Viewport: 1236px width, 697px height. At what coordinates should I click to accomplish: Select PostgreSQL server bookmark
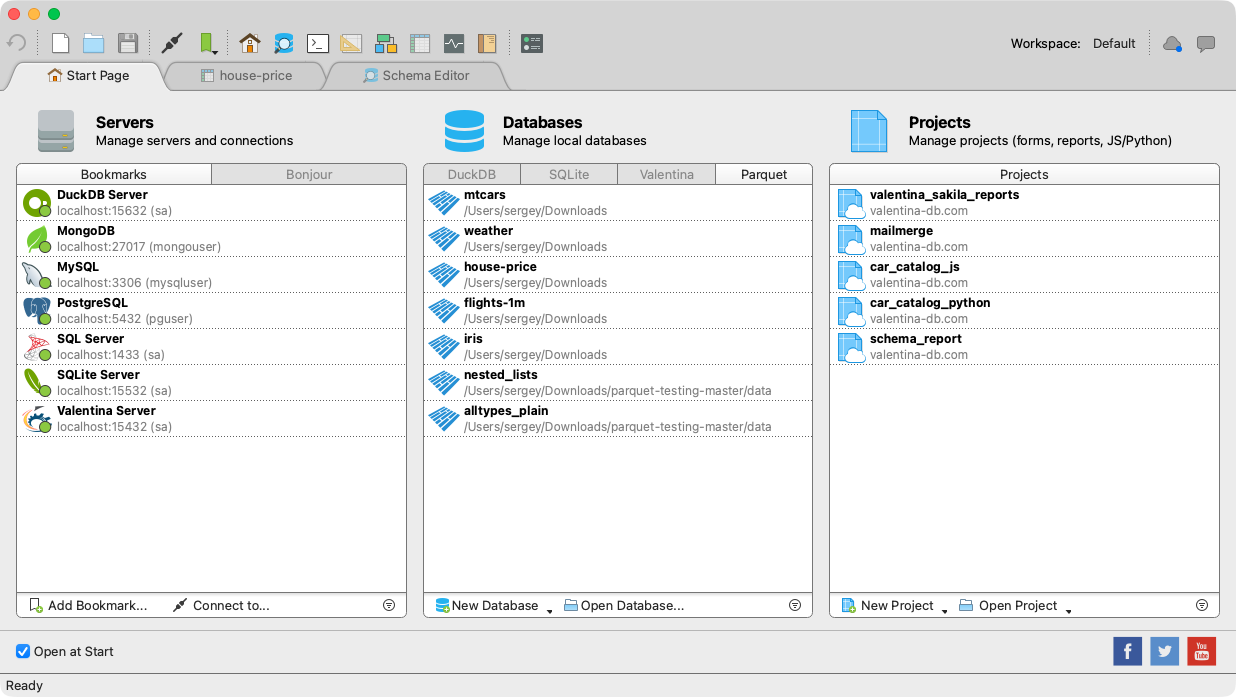tap(211, 311)
